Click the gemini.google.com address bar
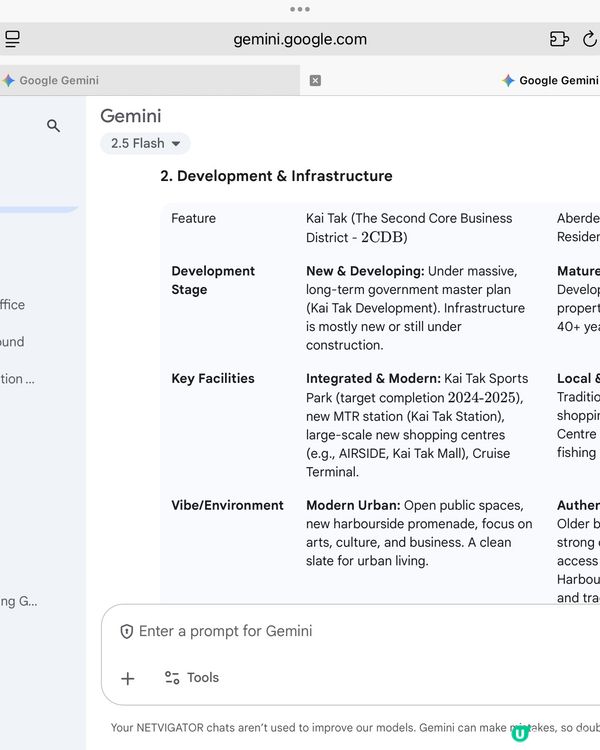Image resolution: width=600 pixels, height=750 pixels. [300, 39]
